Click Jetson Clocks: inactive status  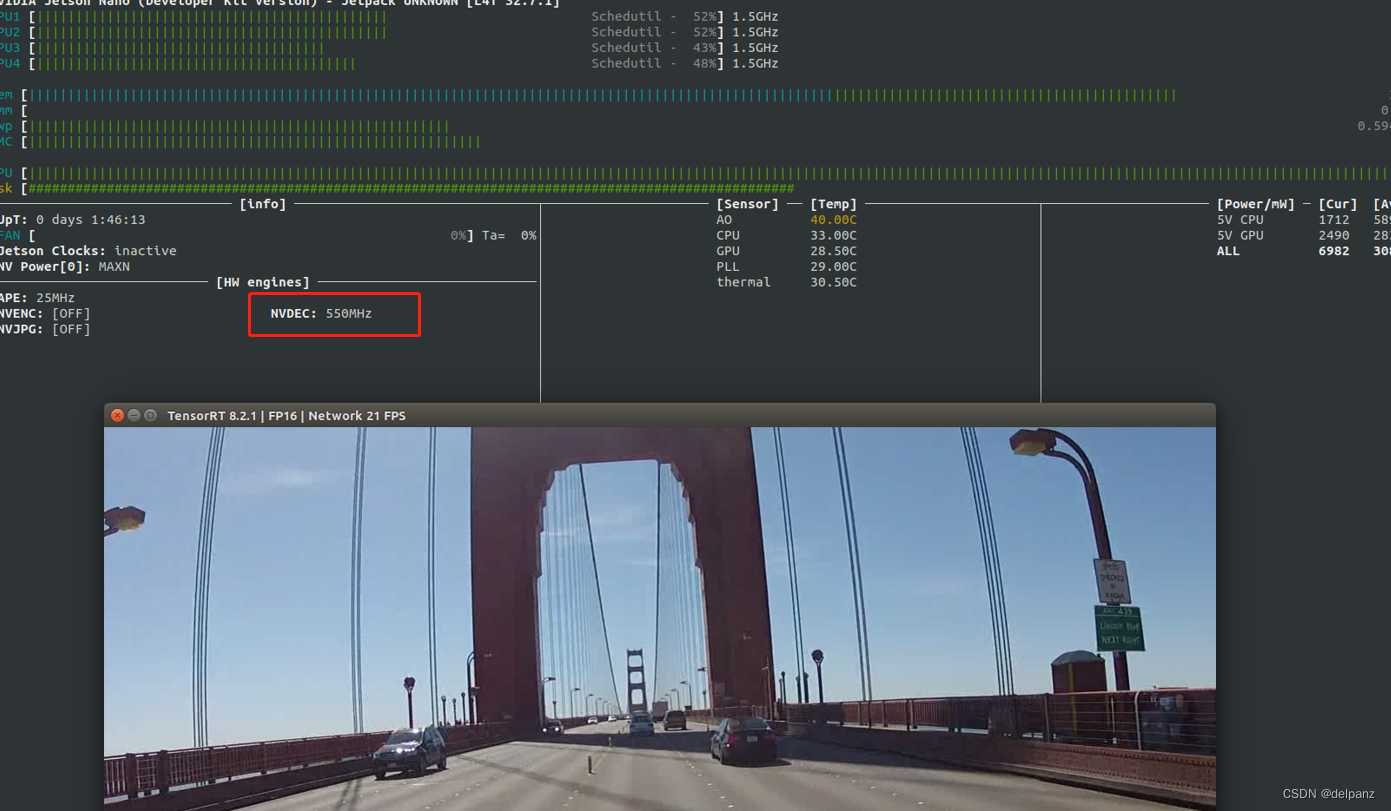pyautogui.click(x=88, y=251)
